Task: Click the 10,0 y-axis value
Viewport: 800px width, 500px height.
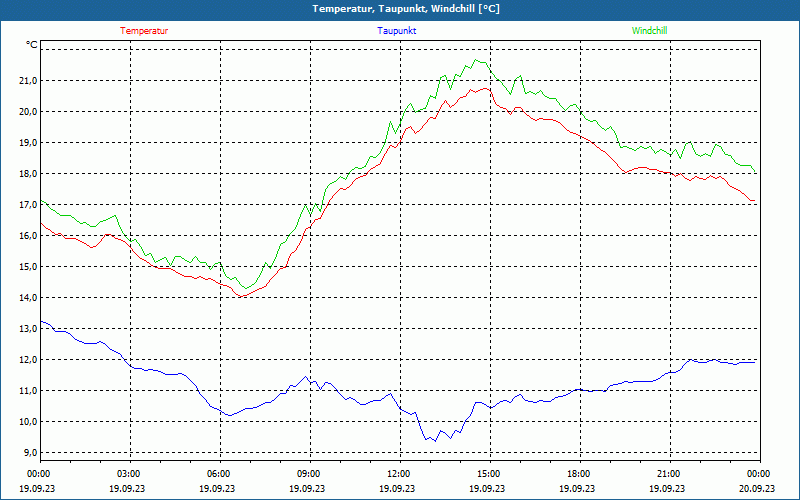Action: [29, 422]
